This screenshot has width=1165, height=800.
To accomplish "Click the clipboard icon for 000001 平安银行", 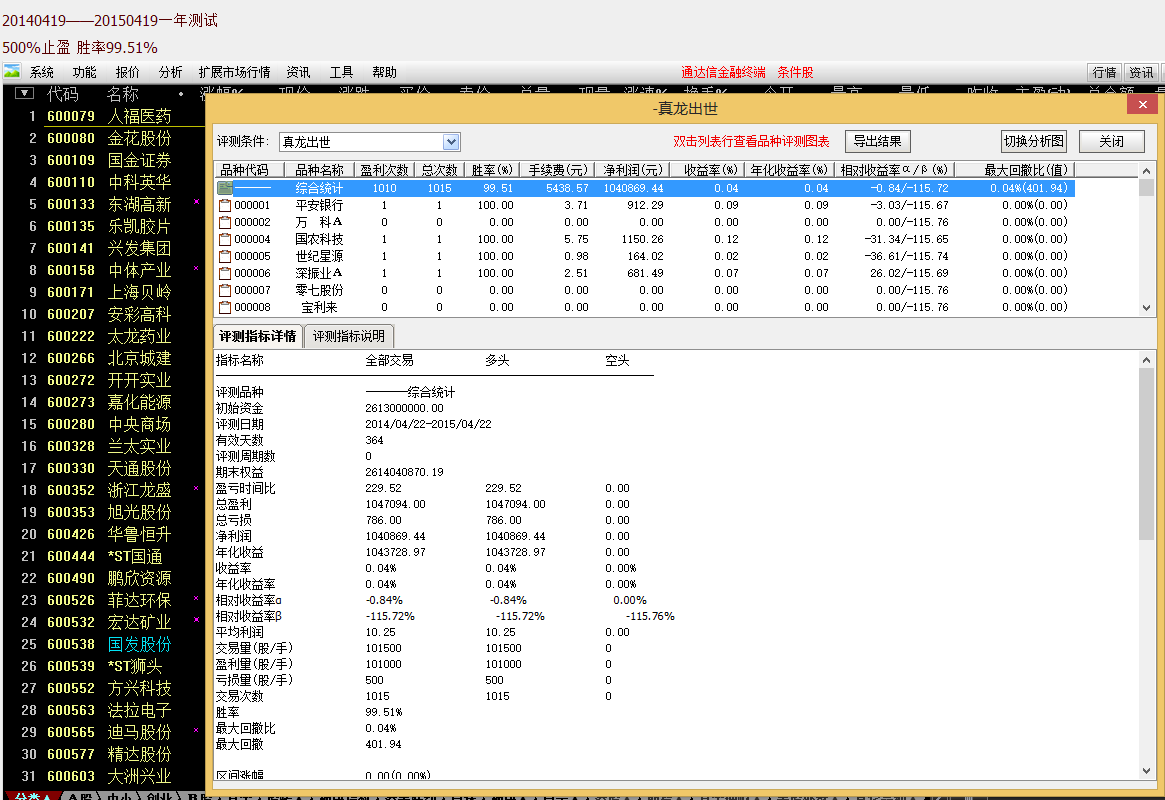I will click(x=224, y=206).
